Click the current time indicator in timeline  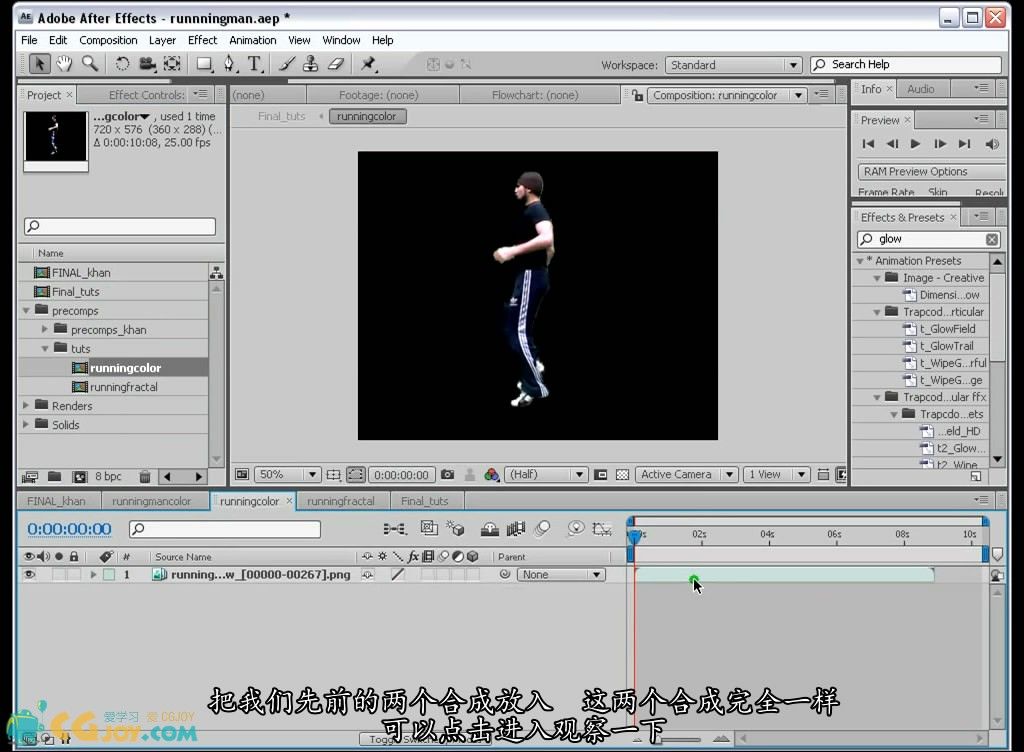click(x=634, y=536)
